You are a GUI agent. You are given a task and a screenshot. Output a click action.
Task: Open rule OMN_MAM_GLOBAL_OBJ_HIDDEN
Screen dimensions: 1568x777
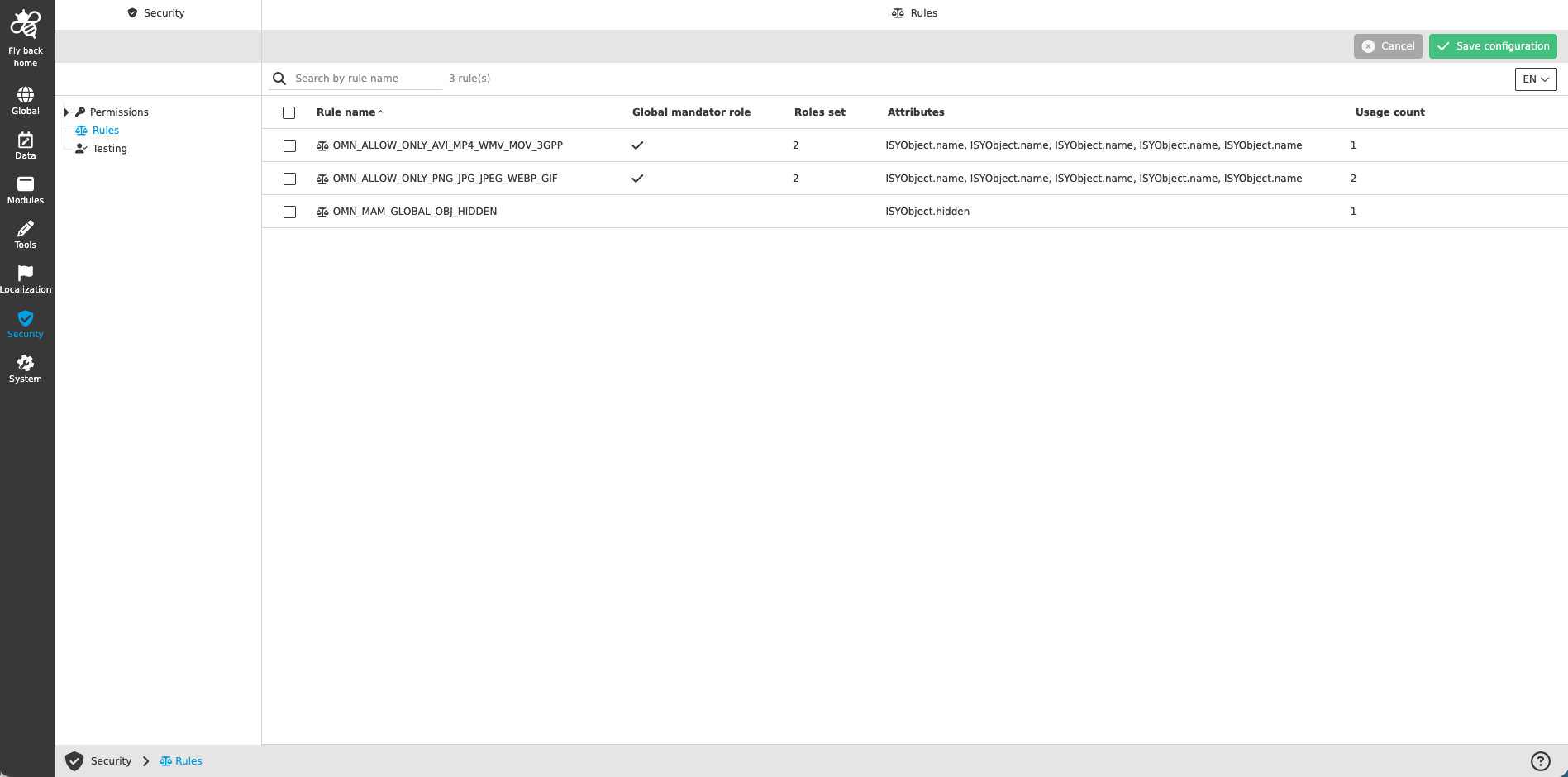click(x=415, y=212)
